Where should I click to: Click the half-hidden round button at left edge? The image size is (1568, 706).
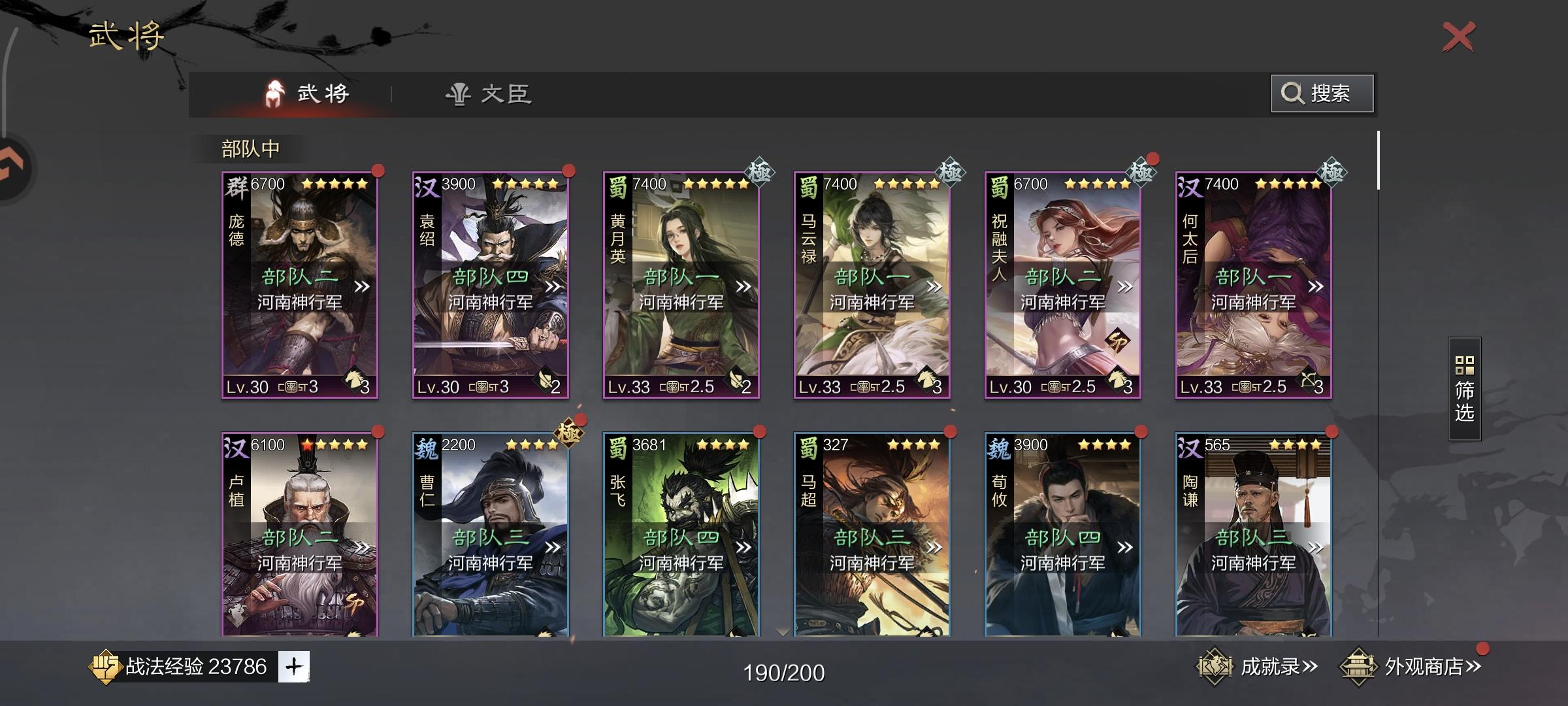[x=14, y=169]
